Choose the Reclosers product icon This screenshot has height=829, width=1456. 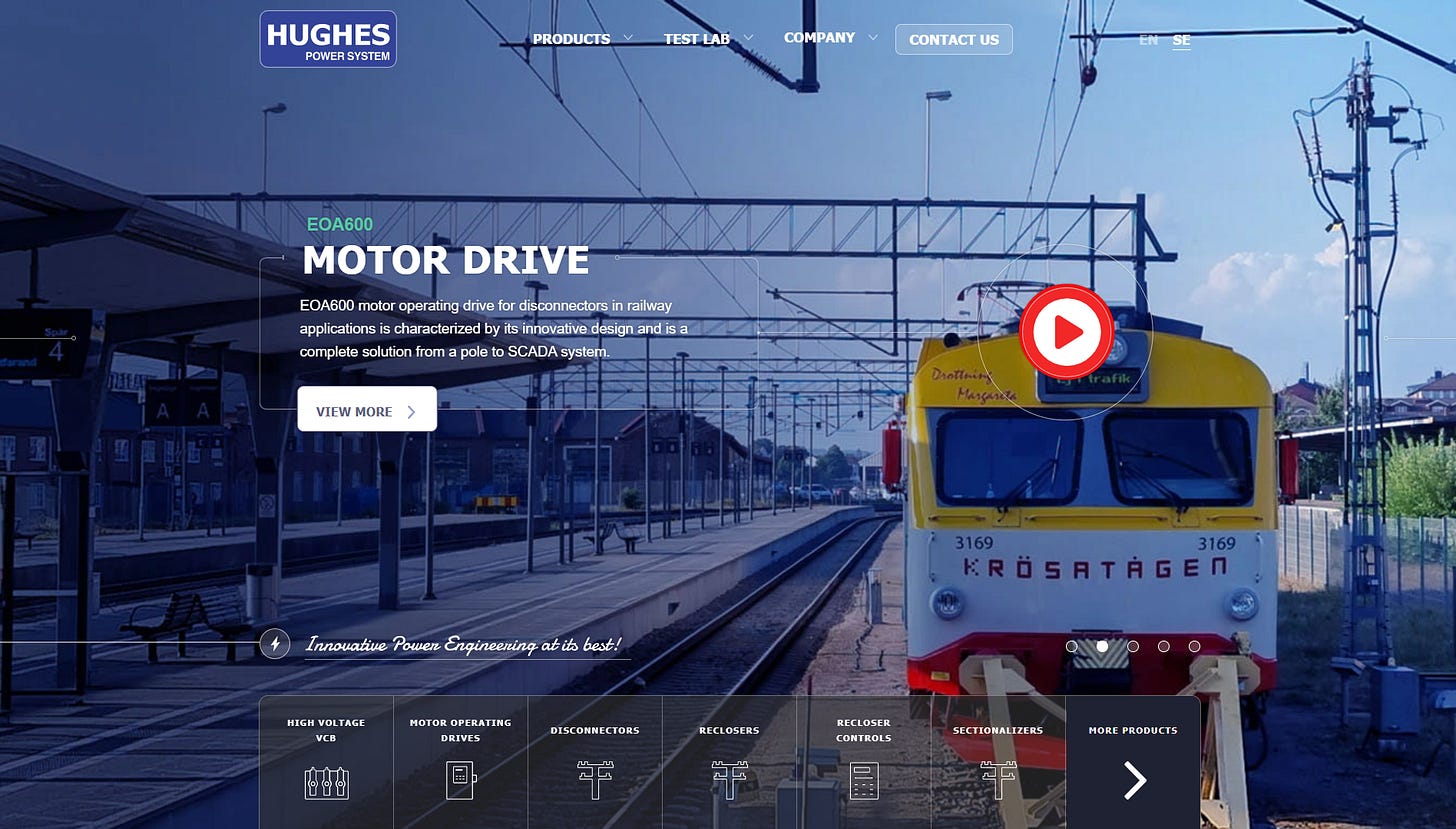(729, 780)
